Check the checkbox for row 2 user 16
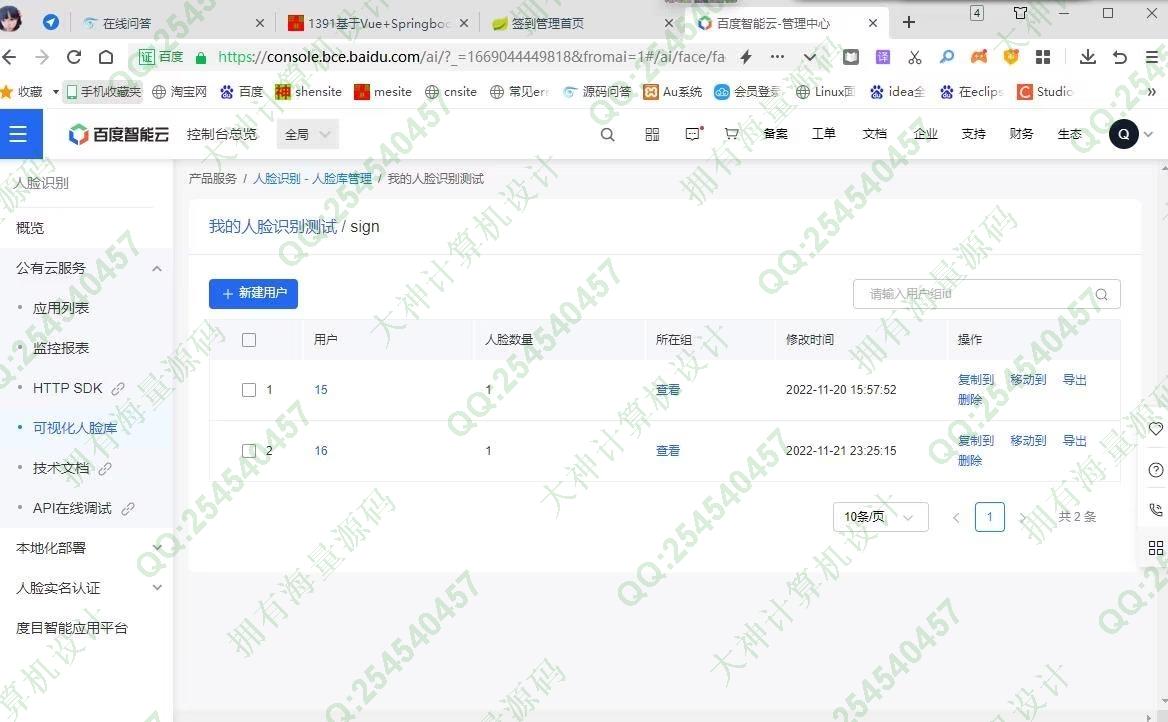 [x=249, y=451]
